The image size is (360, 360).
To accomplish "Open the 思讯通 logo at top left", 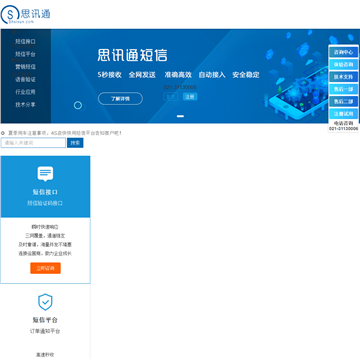I will tap(26, 15).
